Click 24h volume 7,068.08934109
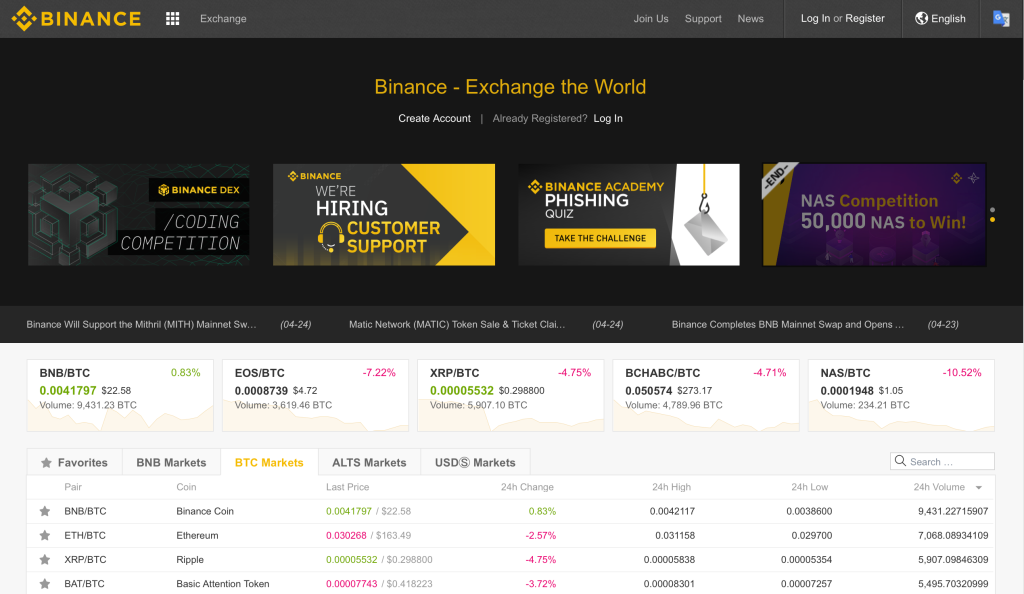Image resolution: width=1024 pixels, height=594 pixels. 953,535
